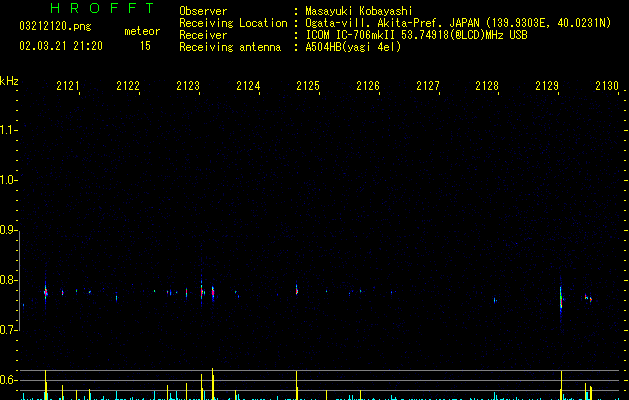Viewport: 629px width, 400px height.
Task: Click the meteor echo just before 2125
Action: (297, 290)
